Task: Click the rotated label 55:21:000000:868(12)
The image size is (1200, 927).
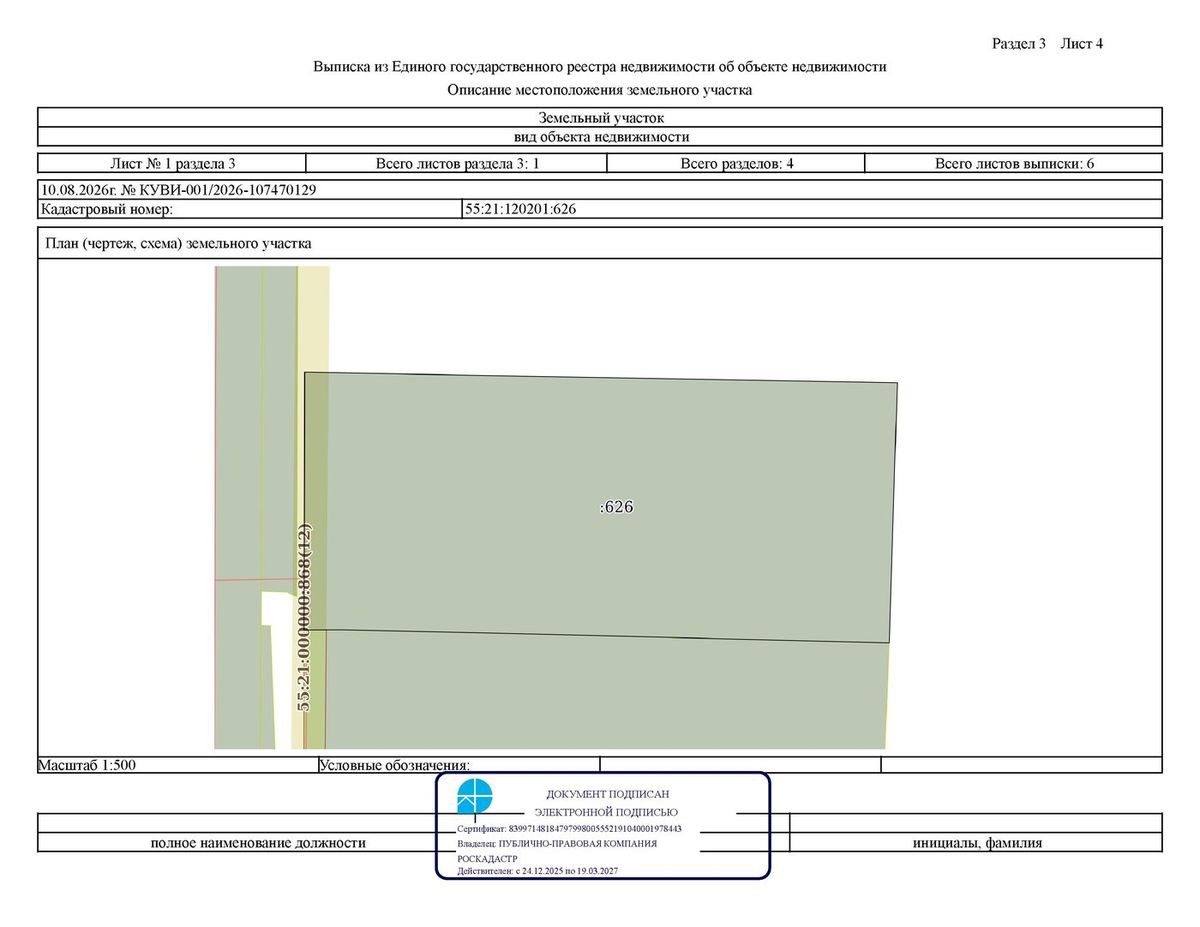Action: [x=306, y=616]
